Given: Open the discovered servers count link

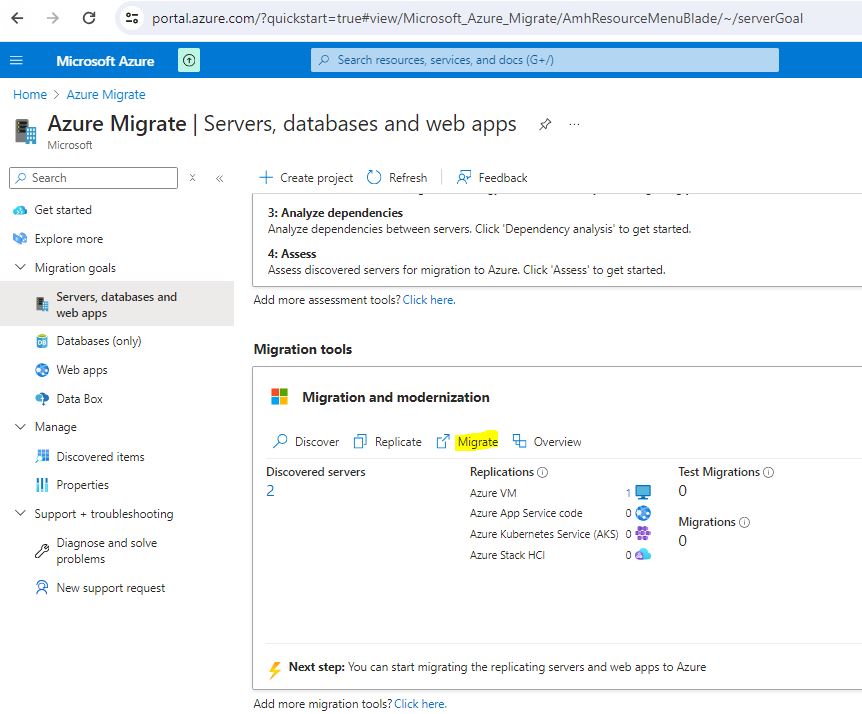Looking at the screenshot, I should [270, 491].
